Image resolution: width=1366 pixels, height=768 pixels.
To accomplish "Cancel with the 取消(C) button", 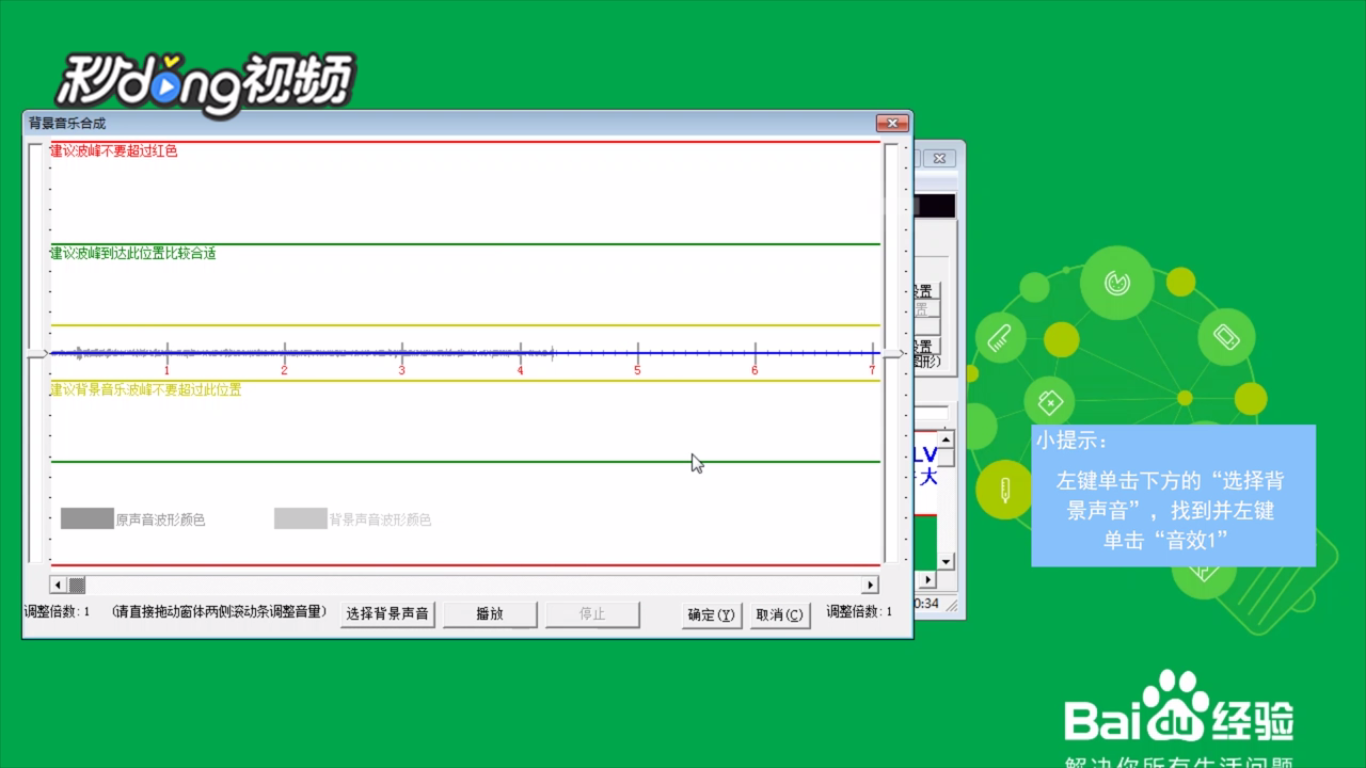I will coord(780,615).
